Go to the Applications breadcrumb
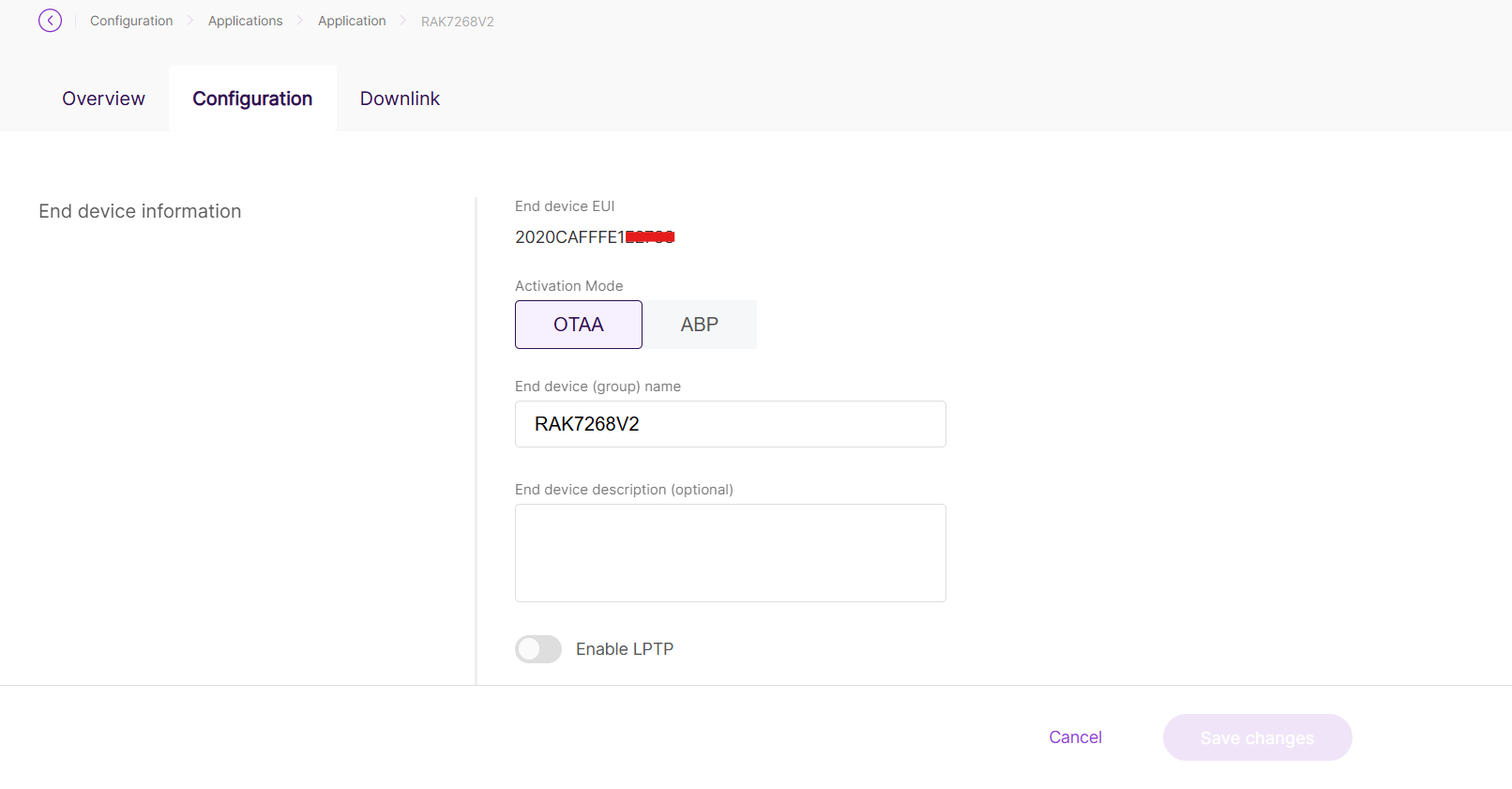This screenshot has height=789, width=1512. (245, 21)
